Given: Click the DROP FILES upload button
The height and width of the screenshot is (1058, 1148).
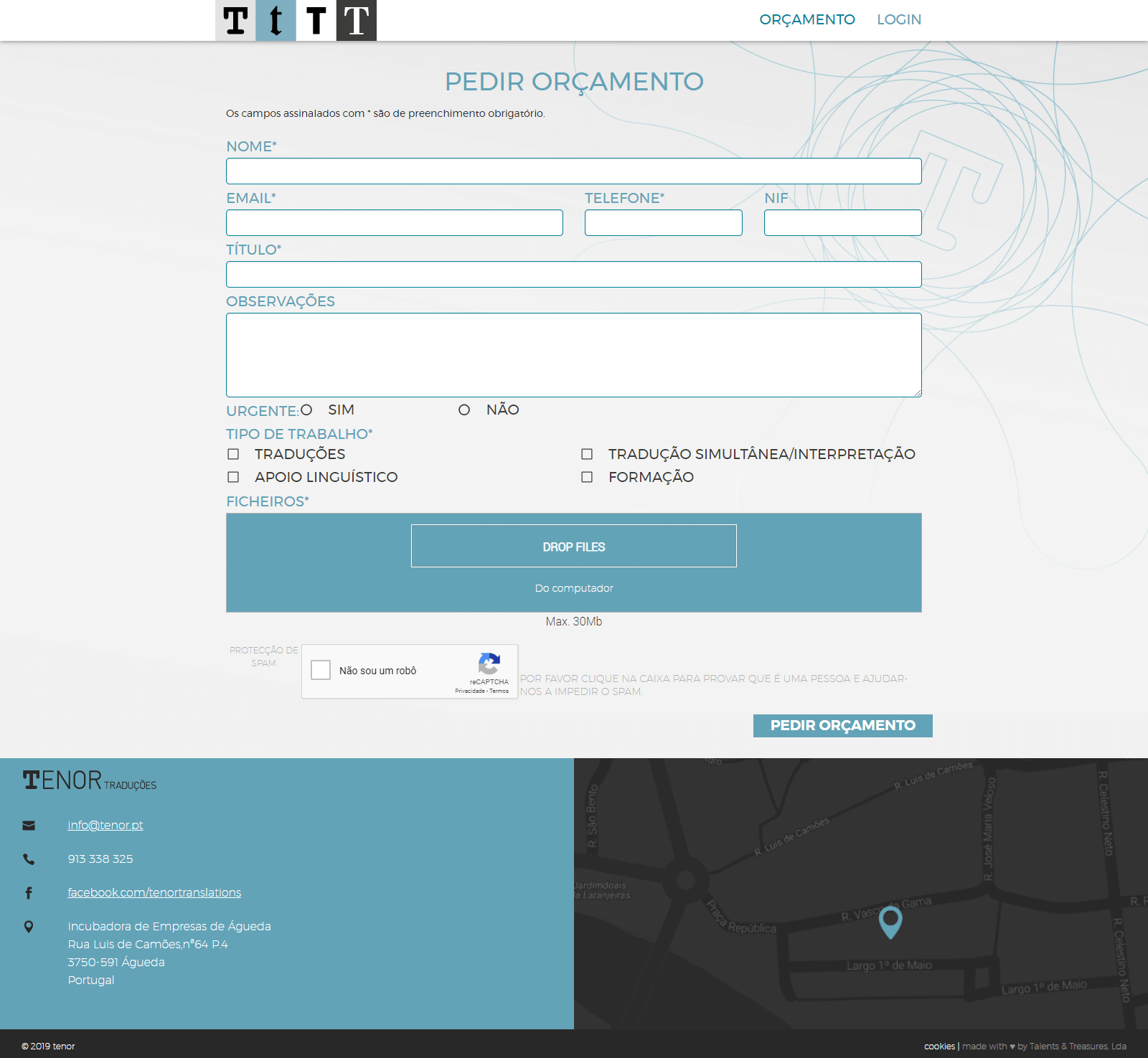Looking at the screenshot, I should [x=573, y=546].
